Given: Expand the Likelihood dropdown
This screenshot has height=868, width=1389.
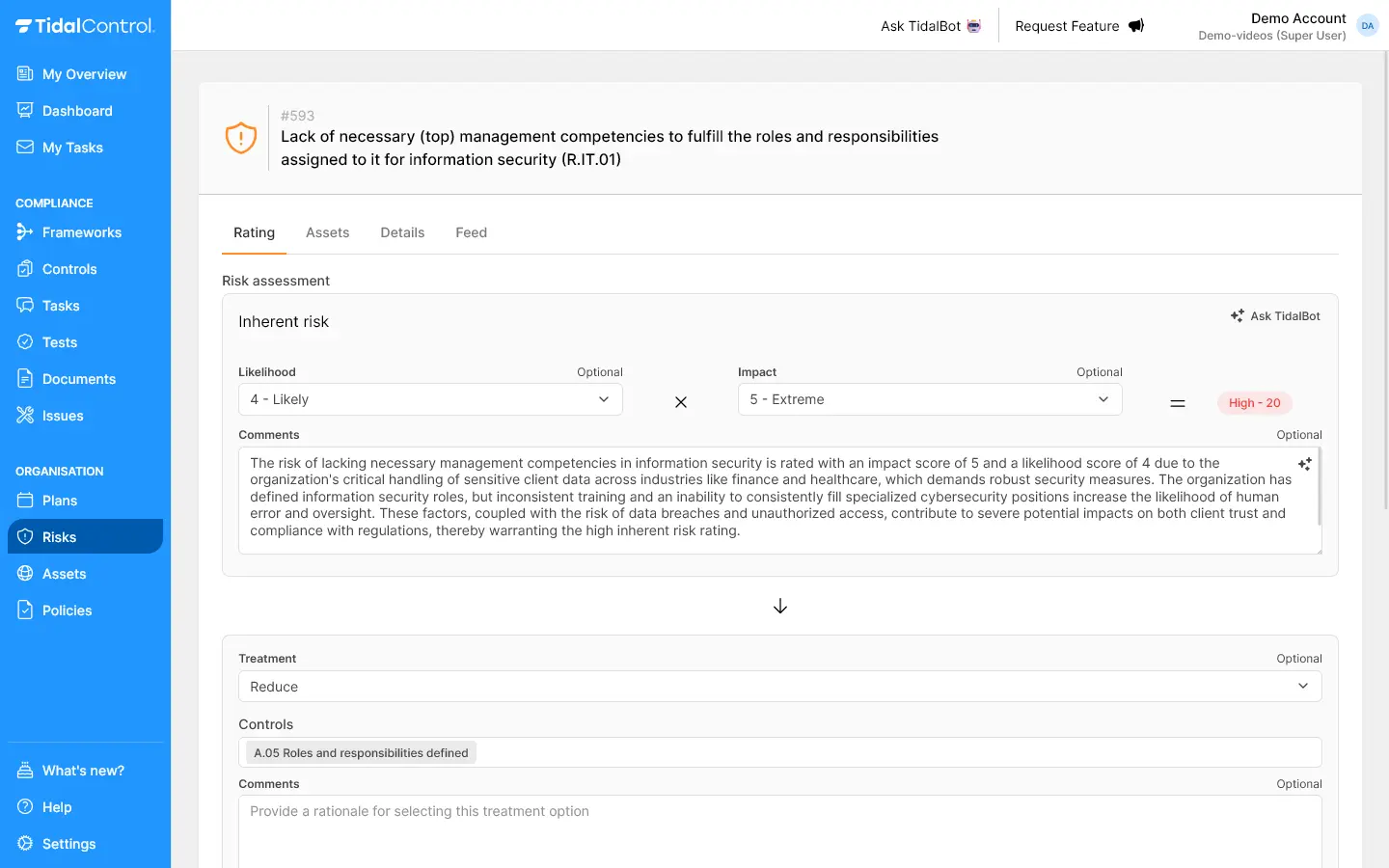Looking at the screenshot, I should [430, 399].
